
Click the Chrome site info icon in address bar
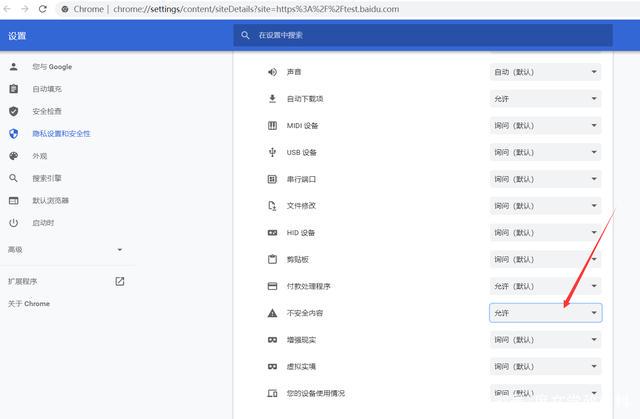[x=65, y=9]
